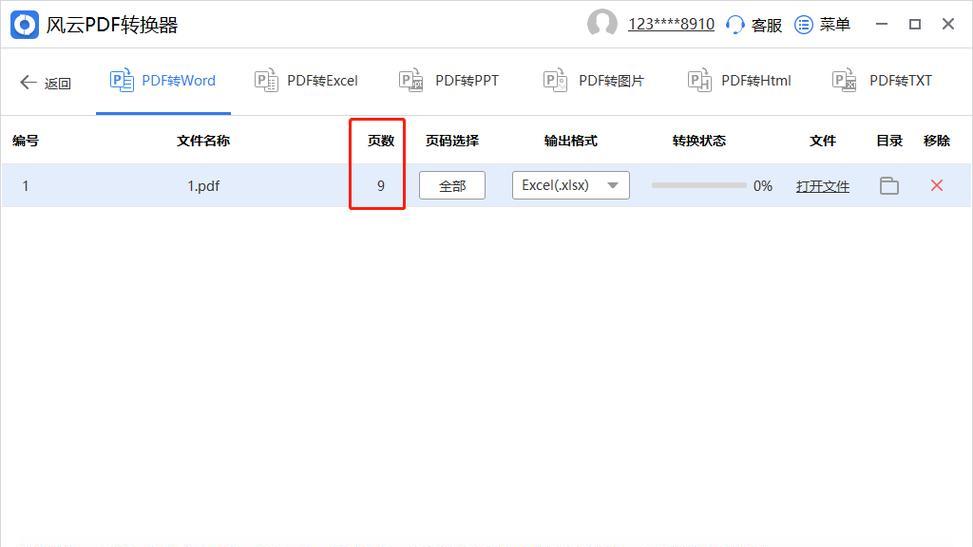Image resolution: width=973 pixels, height=547 pixels.
Task: Click the PDF转Word document icon
Action: click(x=122, y=80)
